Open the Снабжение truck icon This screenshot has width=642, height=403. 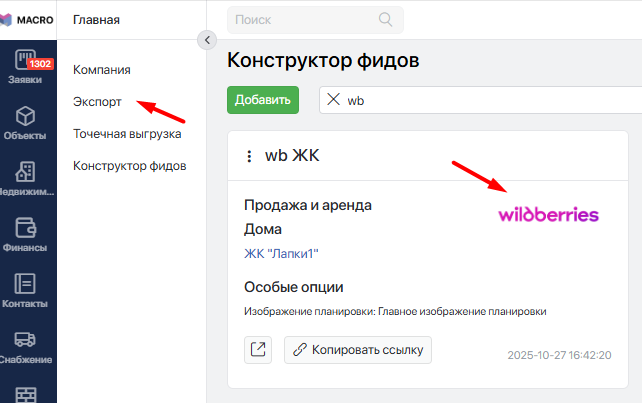click(27, 346)
